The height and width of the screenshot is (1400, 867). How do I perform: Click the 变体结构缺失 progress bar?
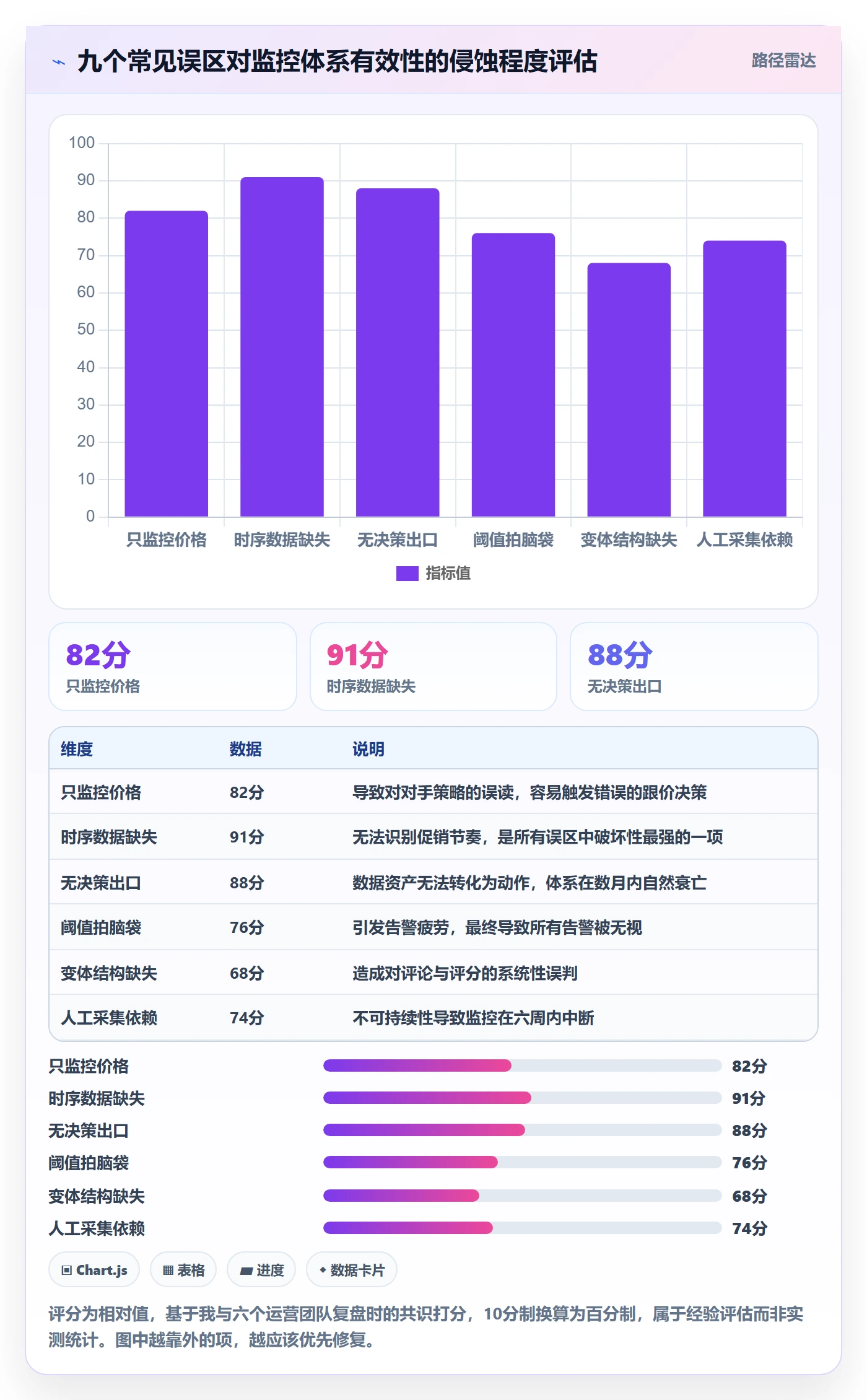click(523, 1196)
